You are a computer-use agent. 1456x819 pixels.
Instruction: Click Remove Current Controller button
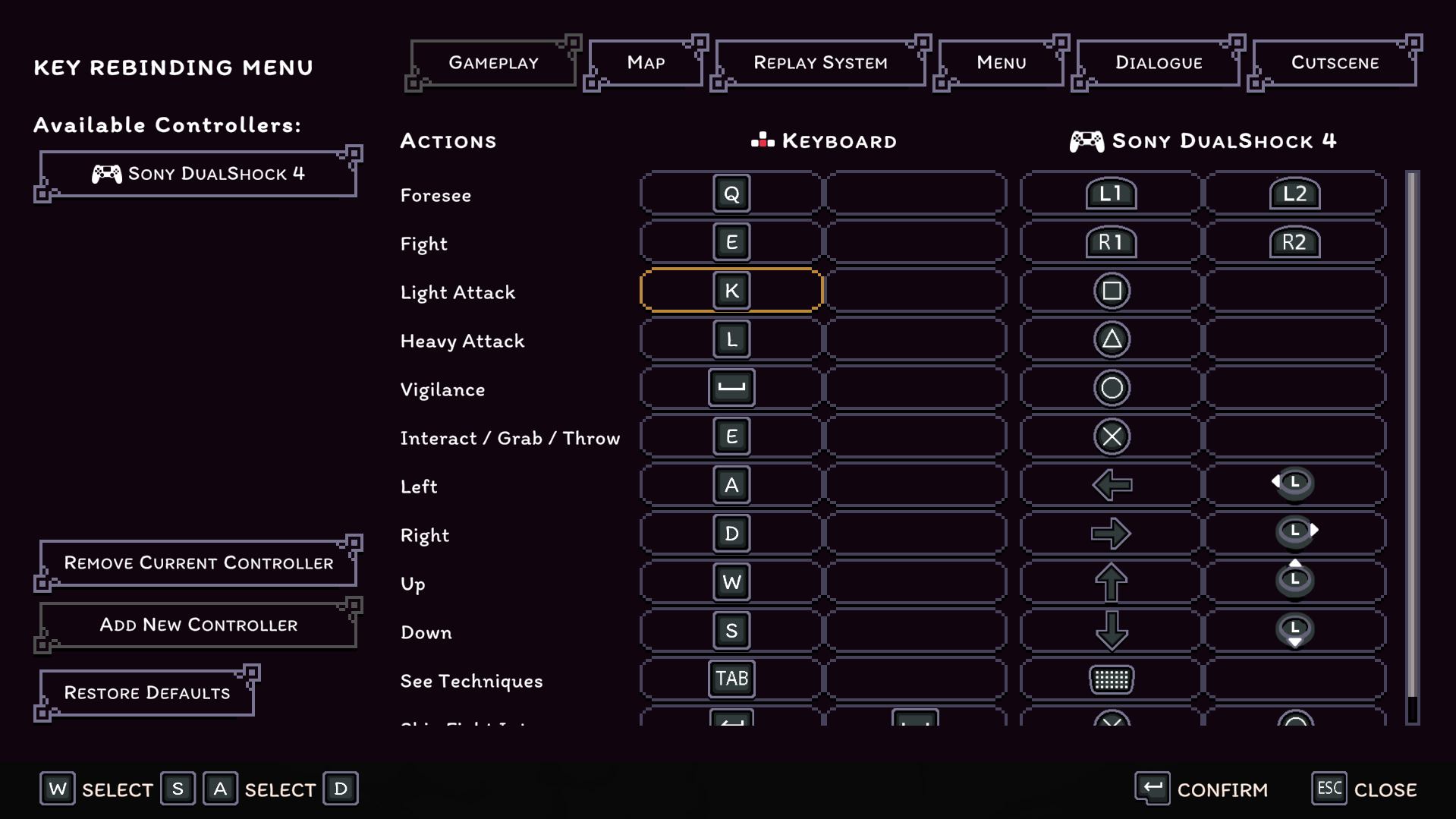[198, 563]
